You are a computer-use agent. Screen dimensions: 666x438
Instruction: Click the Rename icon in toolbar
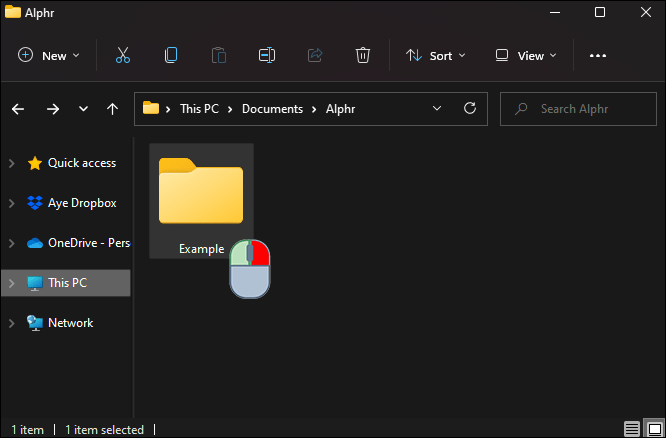click(267, 55)
